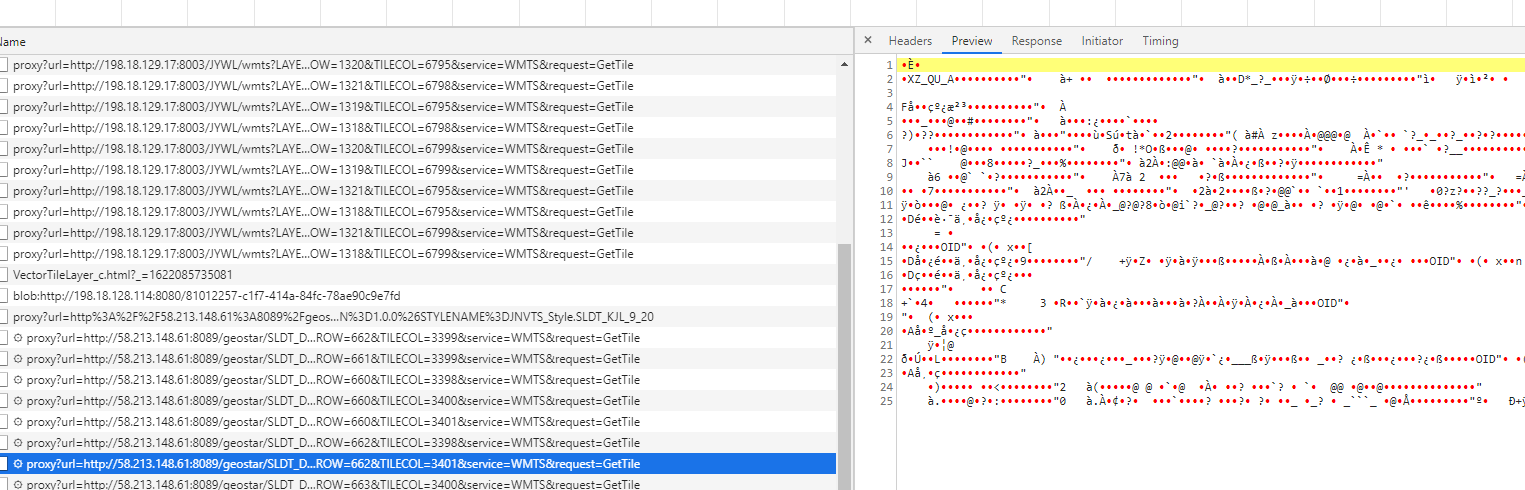1525x490 pixels.
Task: Close the request details pane
Action: click(x=867, y=41)
